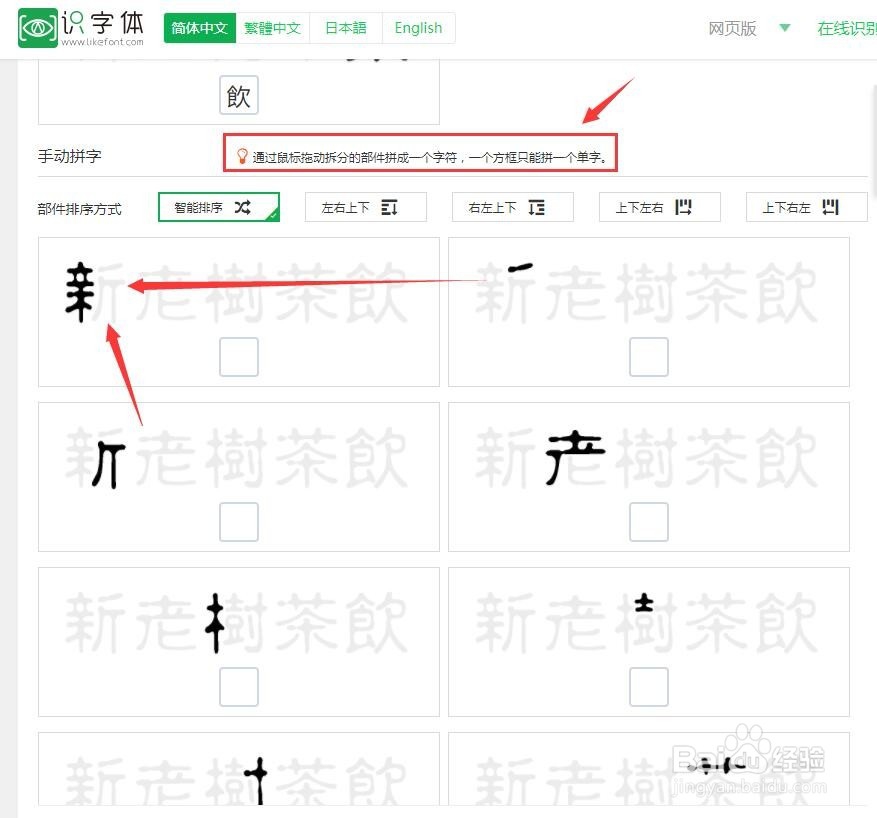877x818 pixels.
Task: Switch language to 简体中文
Action: pyautogui.click(x=200, y=28)
